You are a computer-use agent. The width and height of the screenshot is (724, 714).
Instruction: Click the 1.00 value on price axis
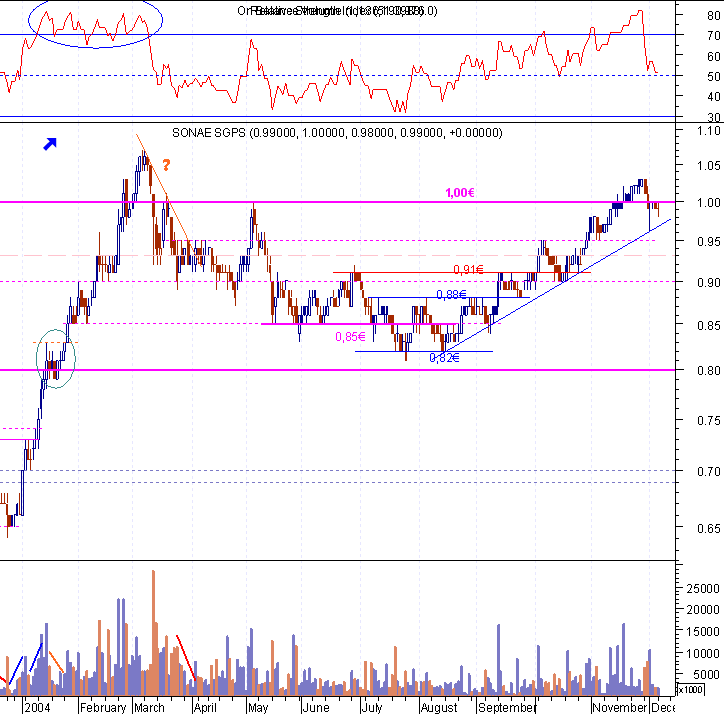pyautogui.click(x=709, y=202)
